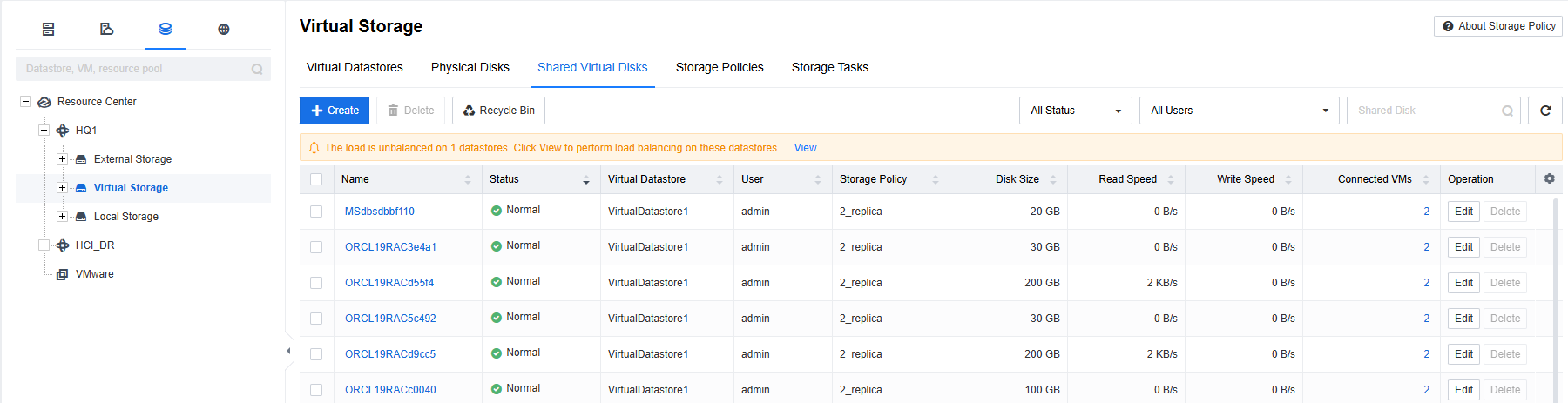Refresh the shared virtual disks list
Viewport: 1568px width, 403px height.
pos(1545,111)
